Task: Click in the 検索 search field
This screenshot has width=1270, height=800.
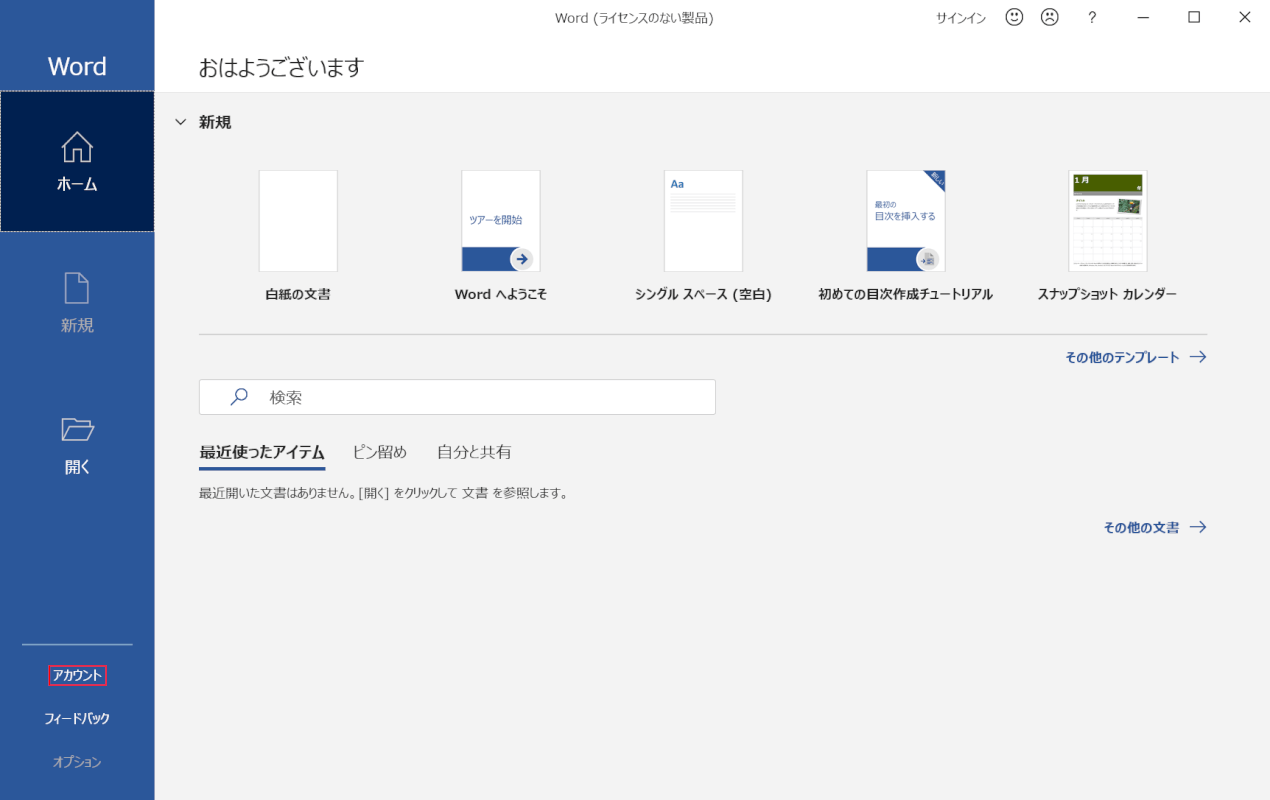Action: click(x=480, y=397)
